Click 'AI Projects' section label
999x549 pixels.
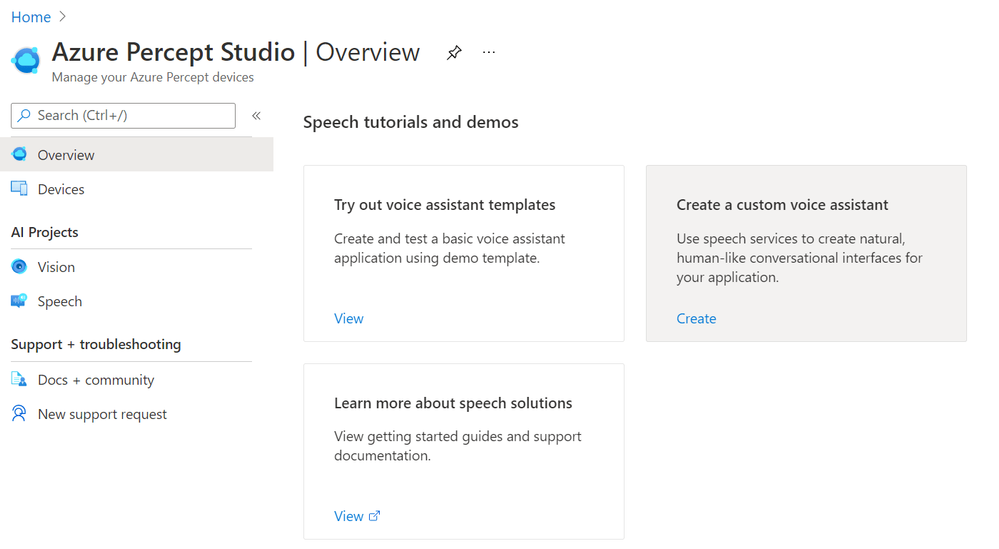[45, 232]
